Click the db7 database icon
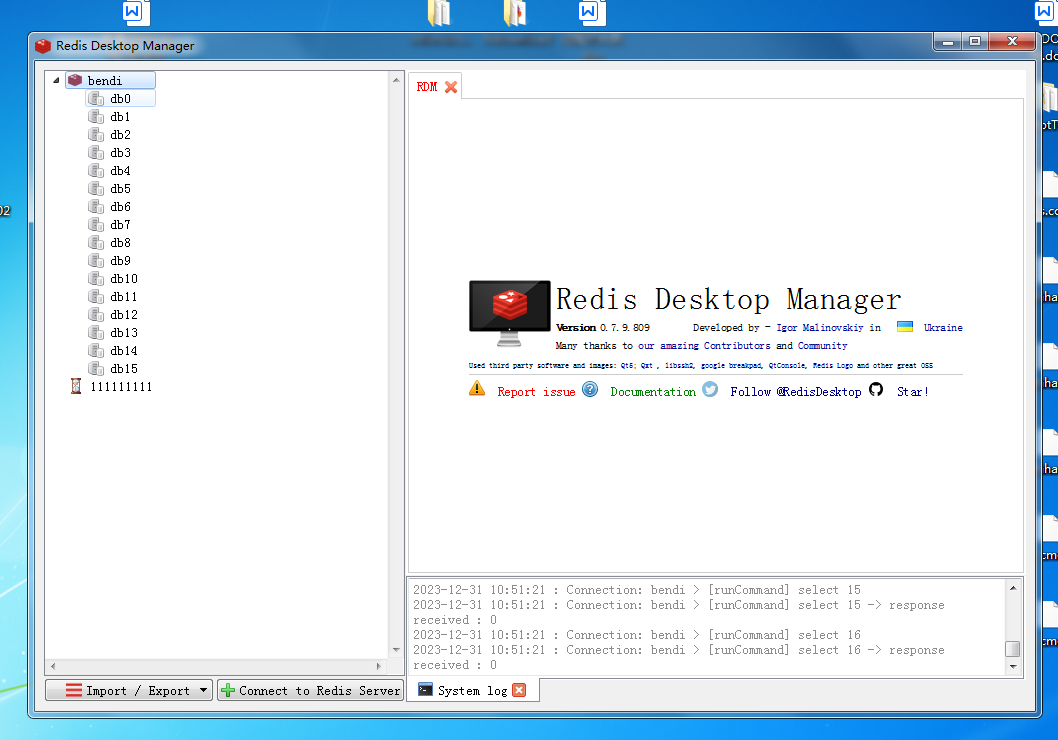Image resolution: width=1058 pixels, height=740 pixels. pyautogui.click(x=96, y=225)
